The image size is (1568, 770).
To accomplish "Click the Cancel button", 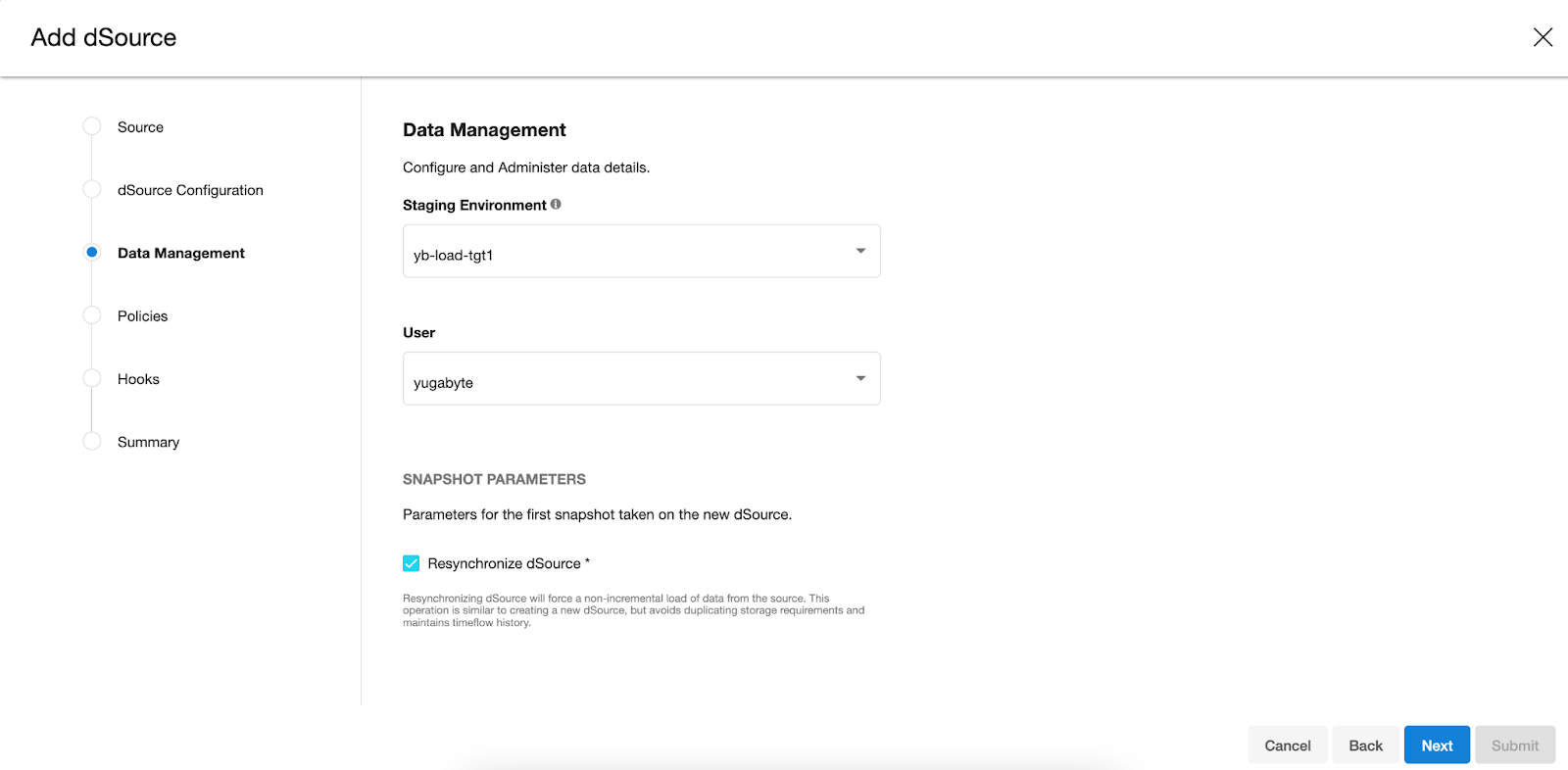I will tap(1287, 746).
